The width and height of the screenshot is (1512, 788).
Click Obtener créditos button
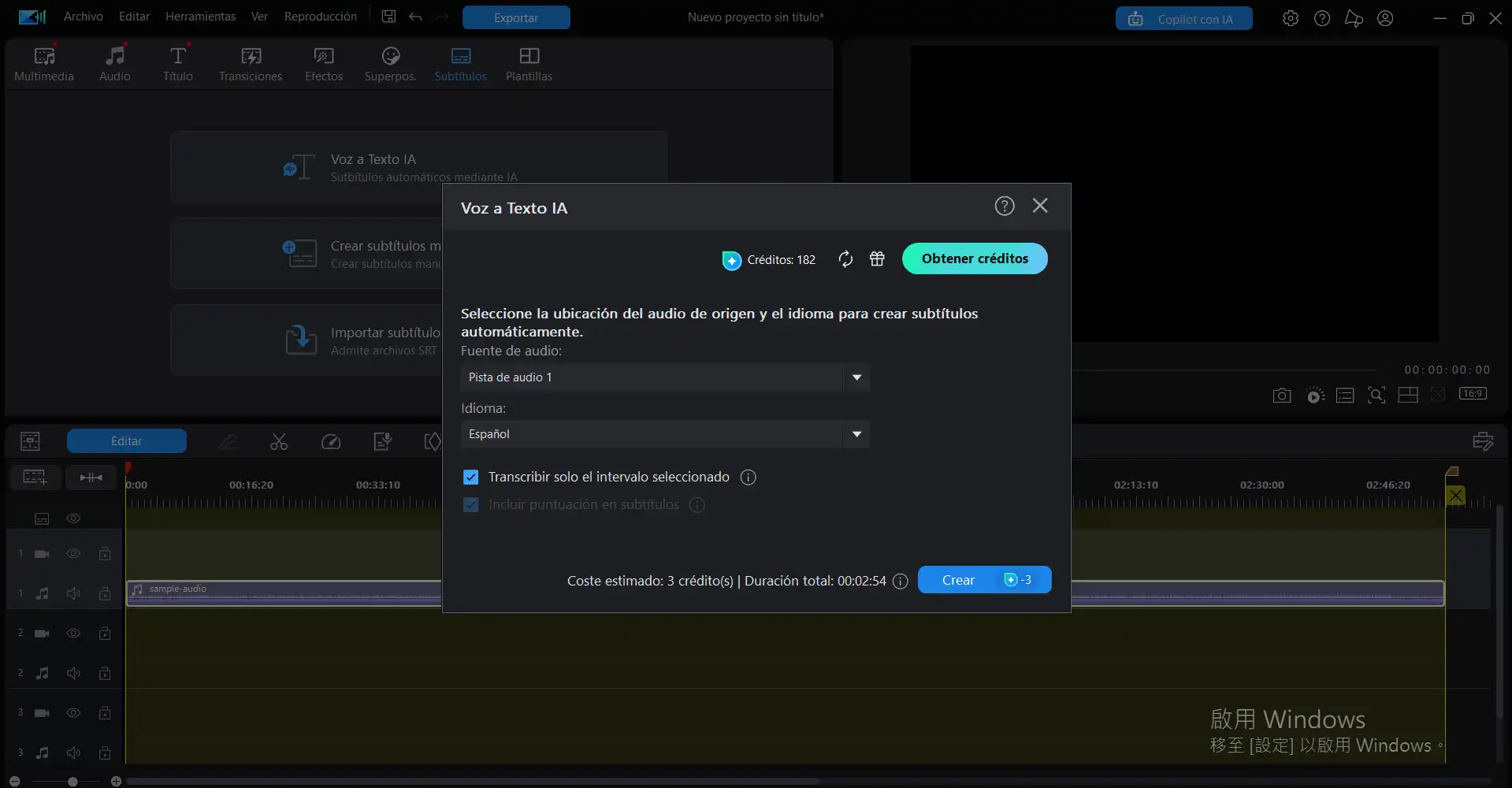point(974,258)
